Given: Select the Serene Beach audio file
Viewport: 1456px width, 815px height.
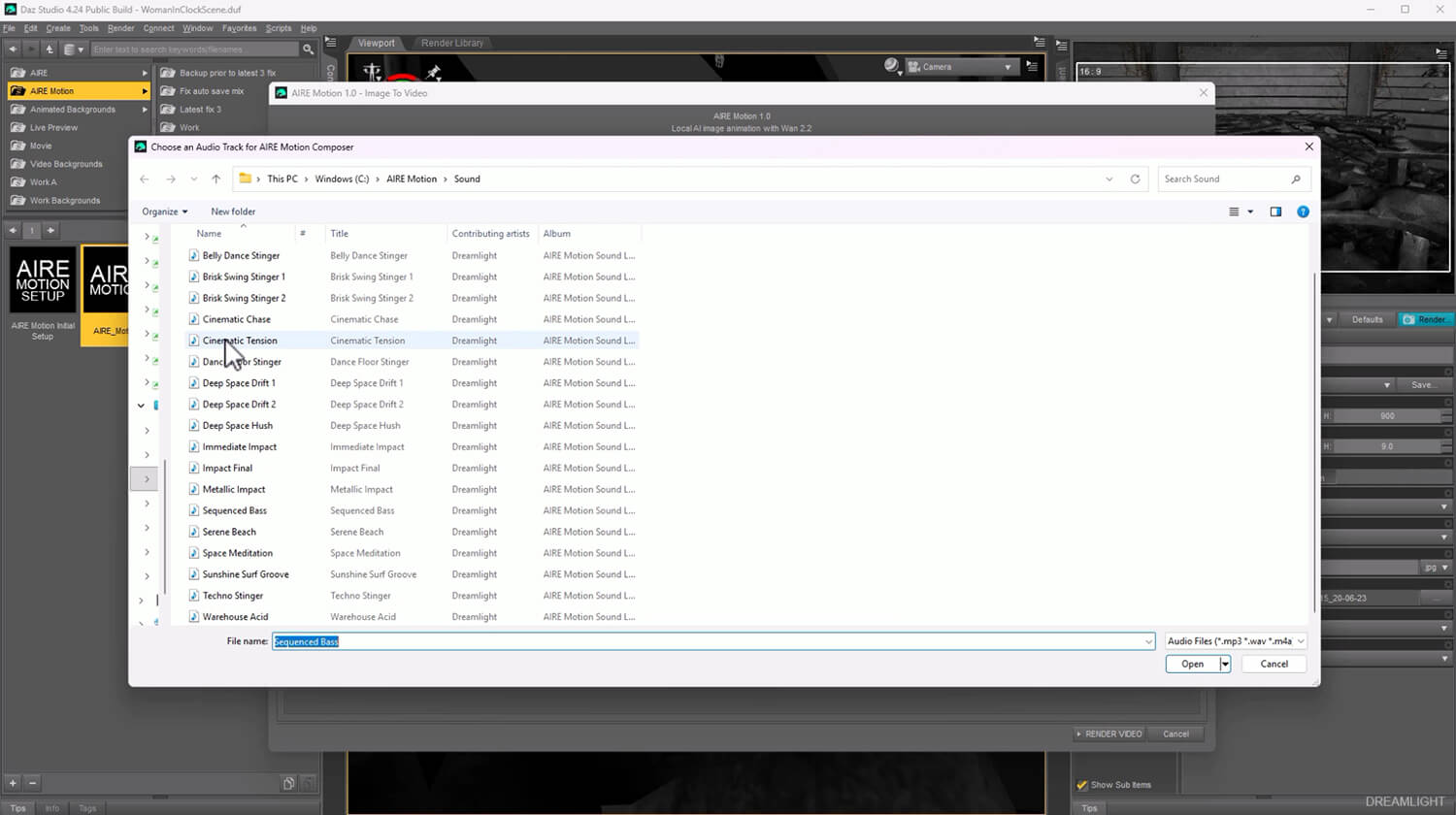Looking at the screenshot, I should 229,532.
